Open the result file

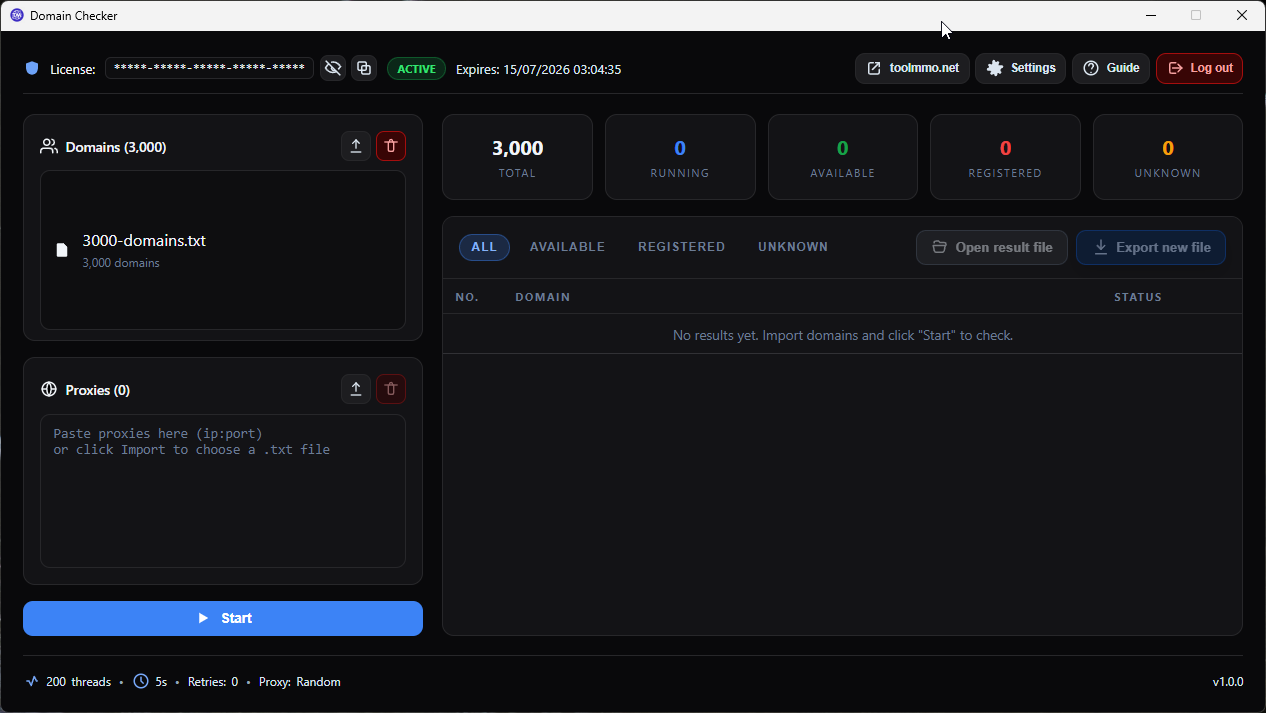tap(992, 247)
